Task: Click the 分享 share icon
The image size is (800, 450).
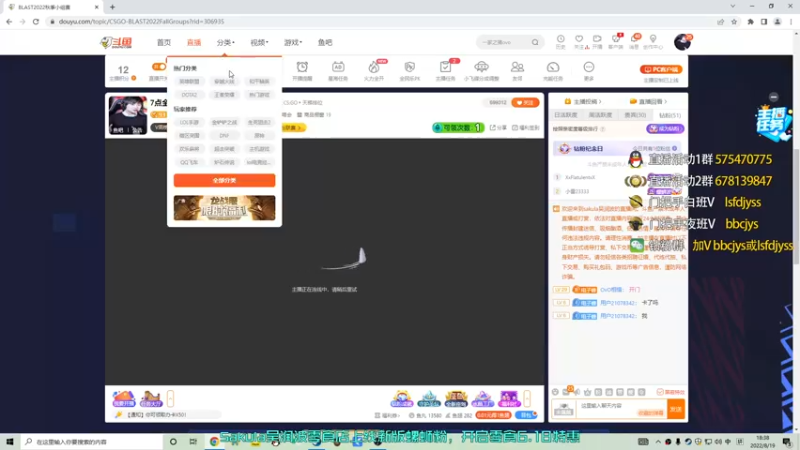Action: coord(498,128)
